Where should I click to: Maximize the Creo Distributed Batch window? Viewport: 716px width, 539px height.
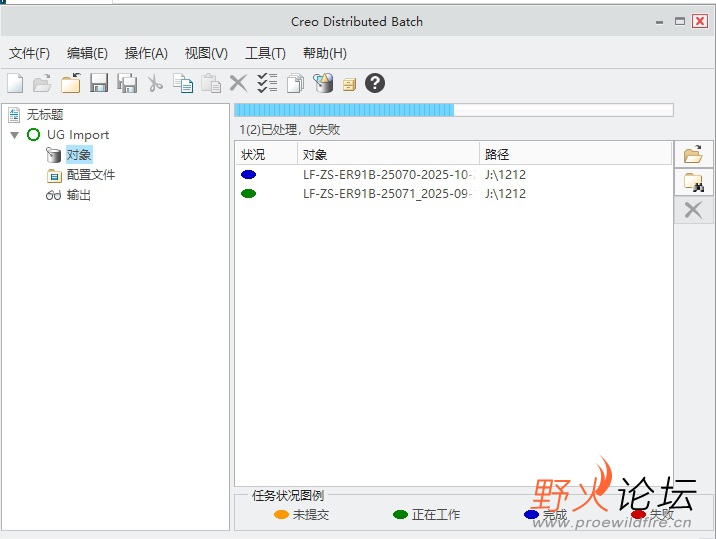[x=680, y=21]
